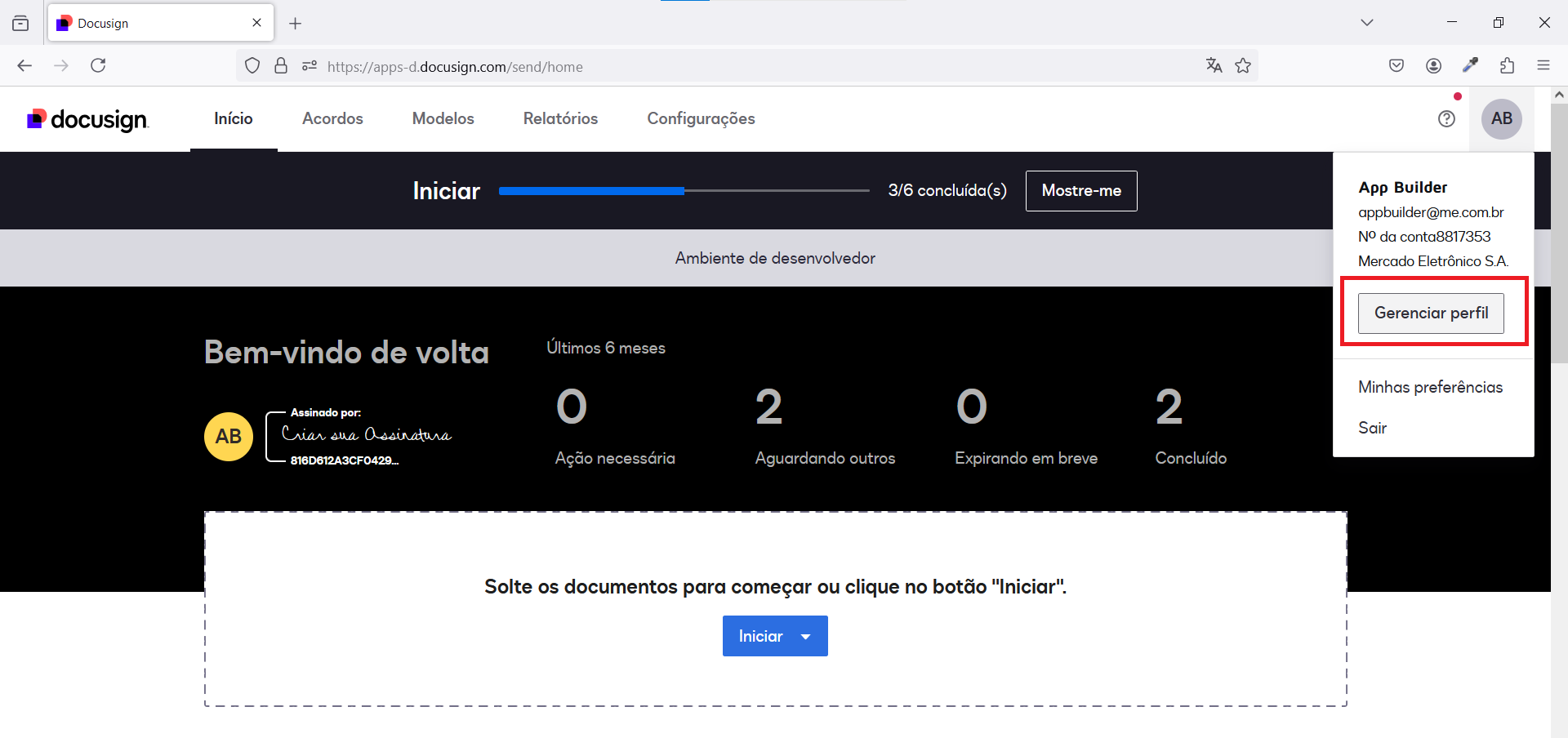Image resolution: width=1568 pixels, height=738 pixels.
Task: Click the address bar URL field
Action: (735, 67)
